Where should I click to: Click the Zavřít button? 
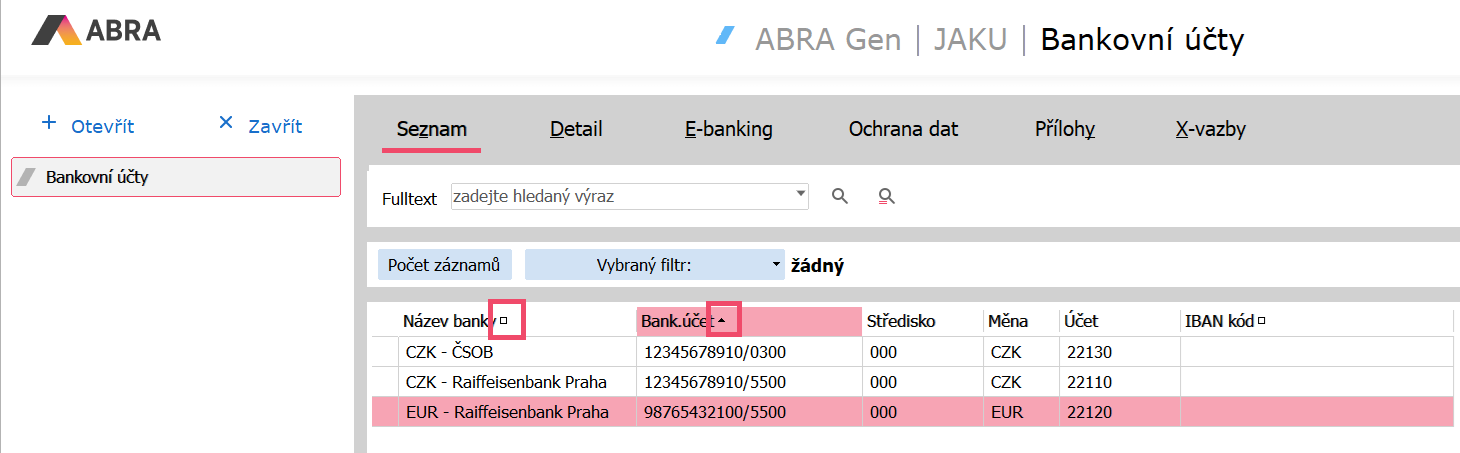pyautogui.click(x=260, y=126)
